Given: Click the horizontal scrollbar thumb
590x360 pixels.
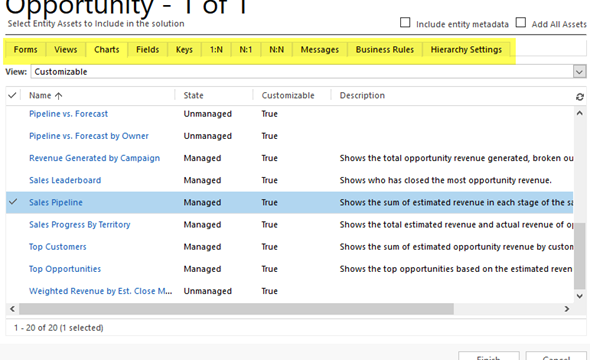Looking at the screenshot, I should tap(236, 309).
